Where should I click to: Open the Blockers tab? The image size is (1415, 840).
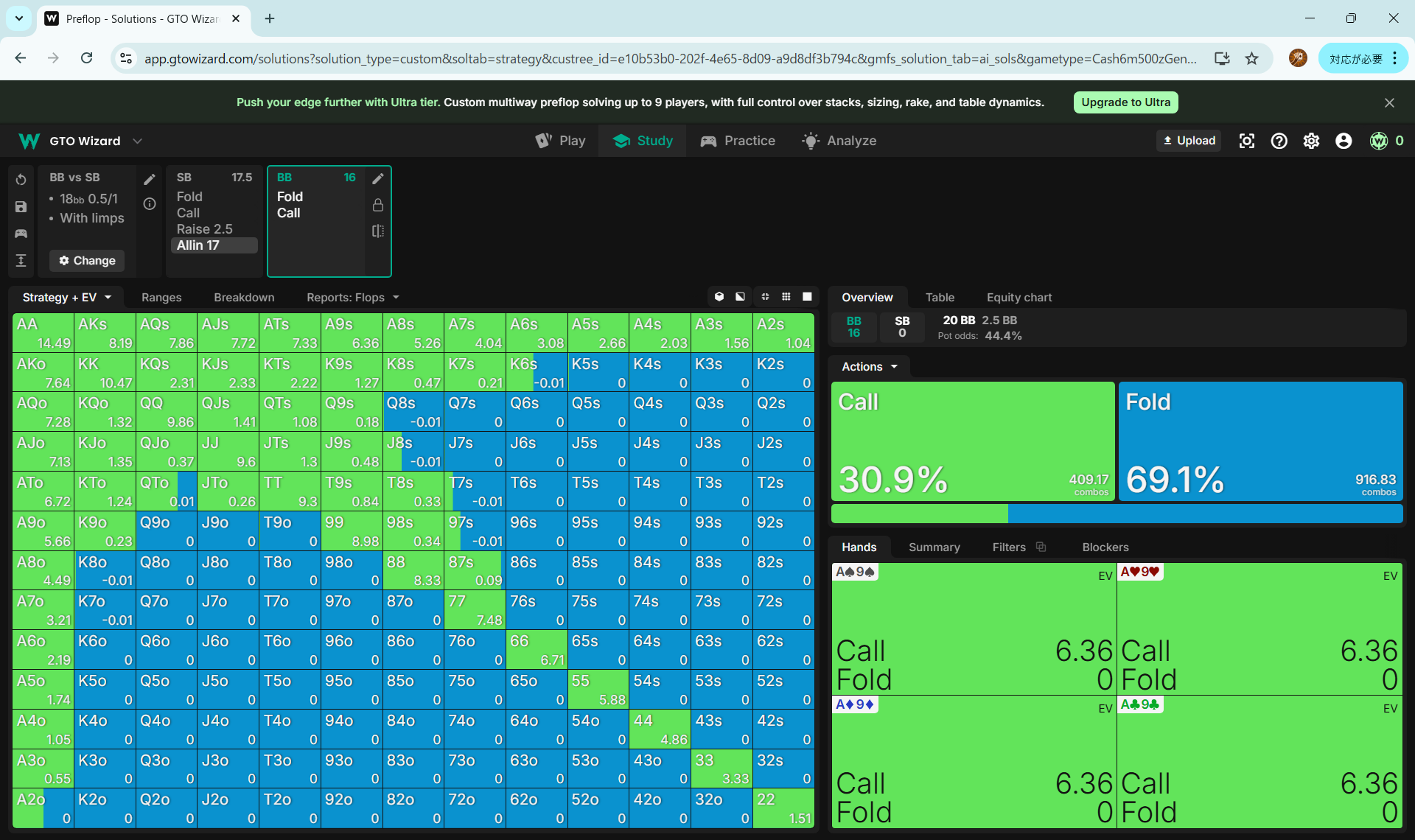click(x=1105, y=547)
